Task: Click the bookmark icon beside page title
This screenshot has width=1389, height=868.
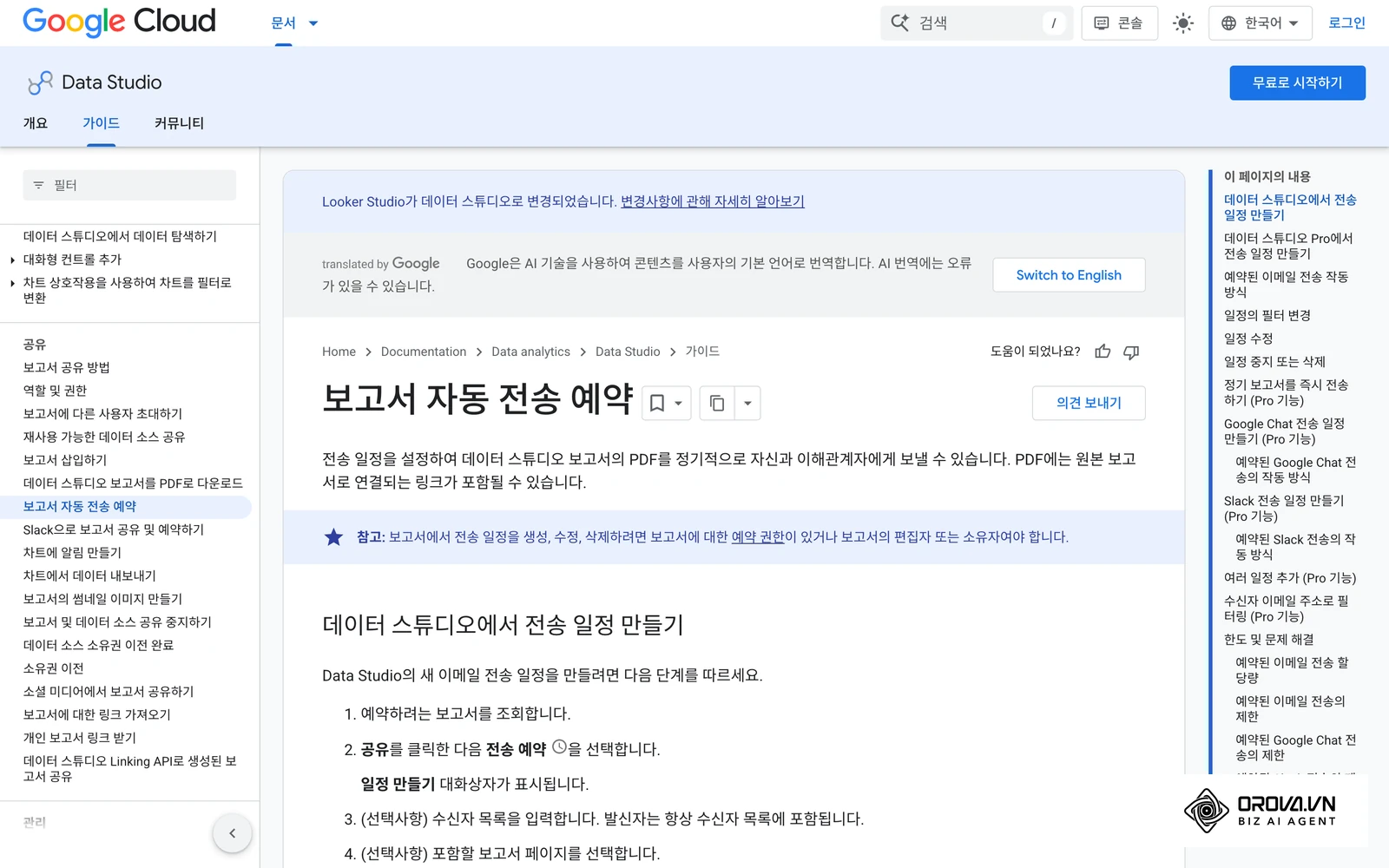Action: (x=657, y=404)
